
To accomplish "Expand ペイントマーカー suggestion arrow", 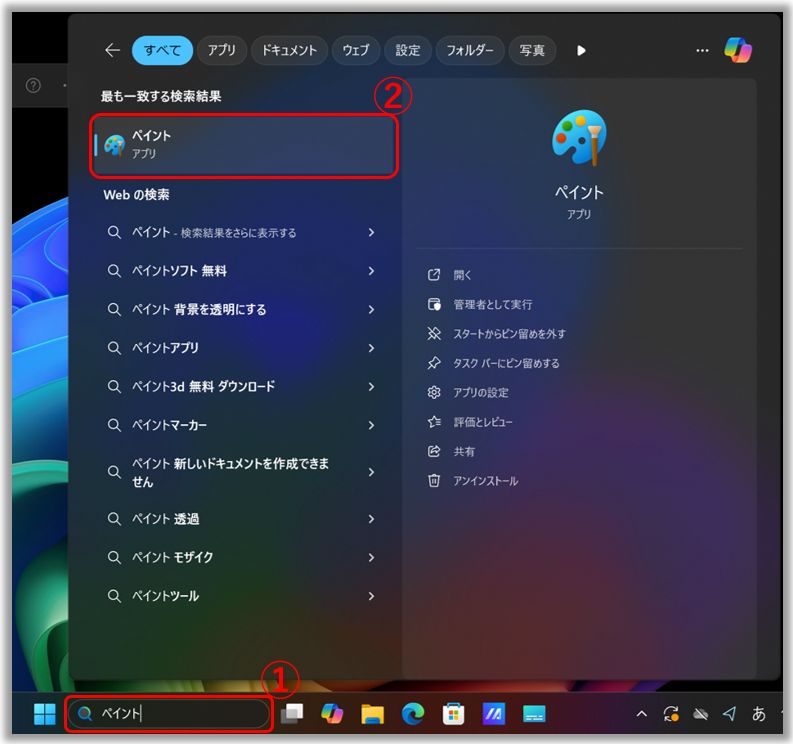I will 371,425.
